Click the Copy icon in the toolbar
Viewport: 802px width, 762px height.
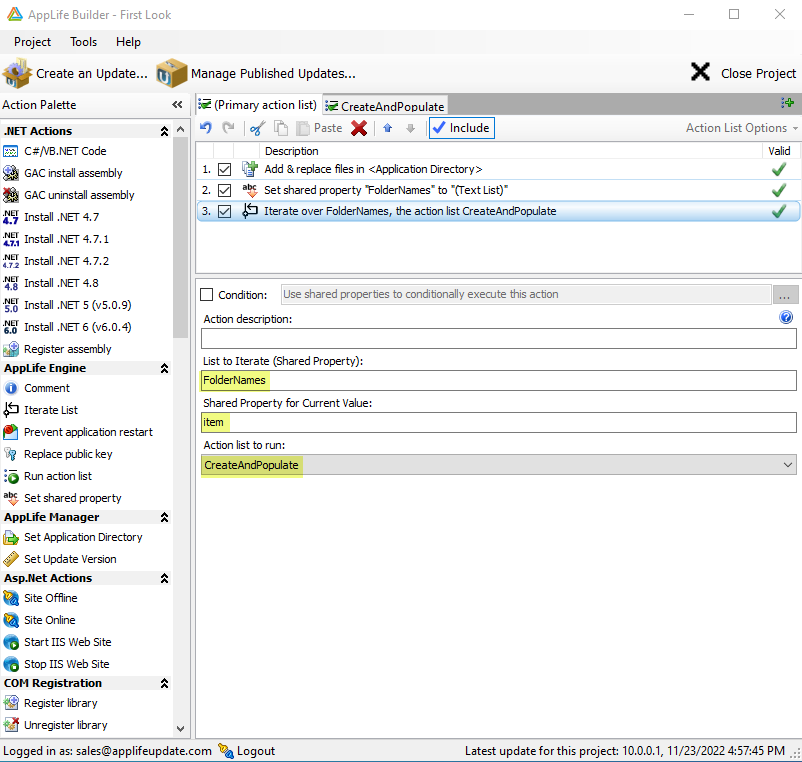(281, 128)
